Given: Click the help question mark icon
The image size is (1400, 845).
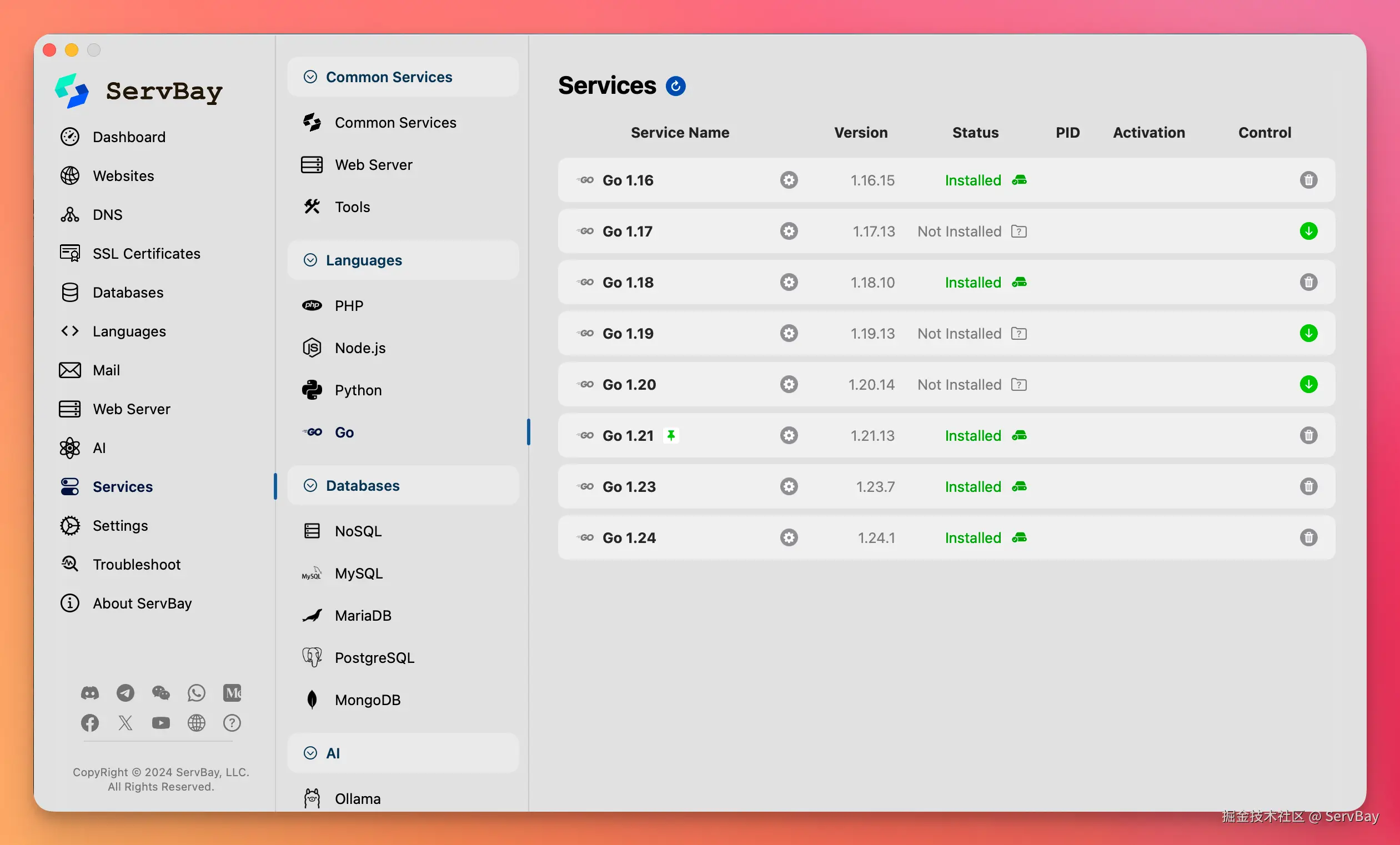Looking at the screenshot, I should click(232, 723).
